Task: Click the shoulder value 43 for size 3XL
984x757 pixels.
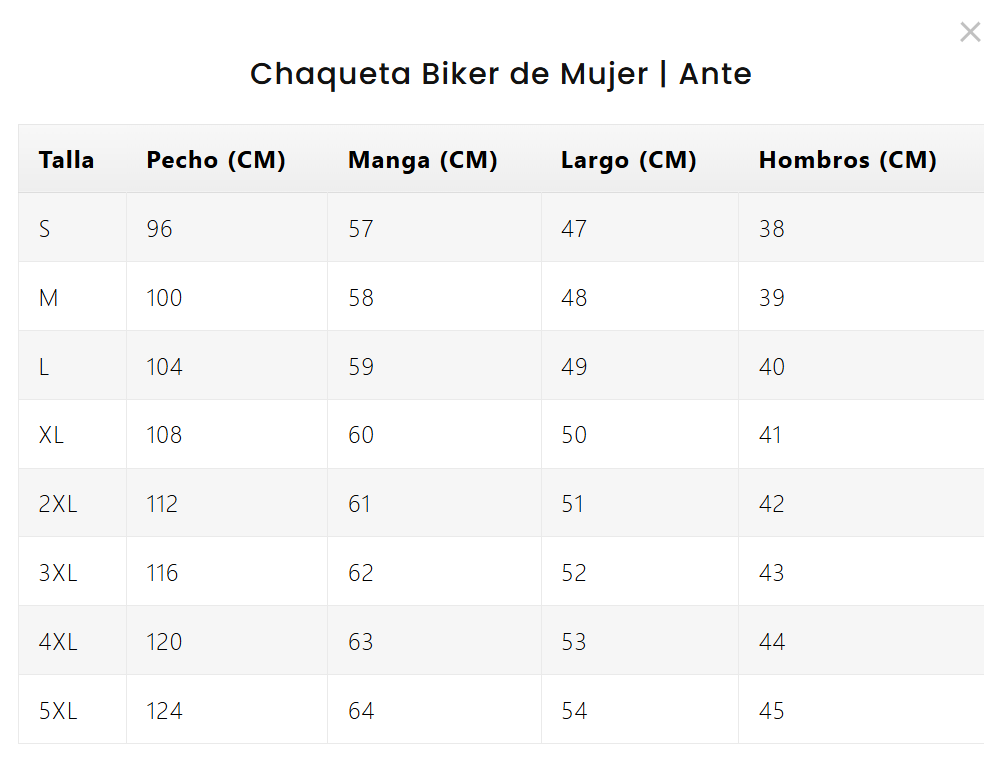Action: pyautogui.click(x=771, y=572)
